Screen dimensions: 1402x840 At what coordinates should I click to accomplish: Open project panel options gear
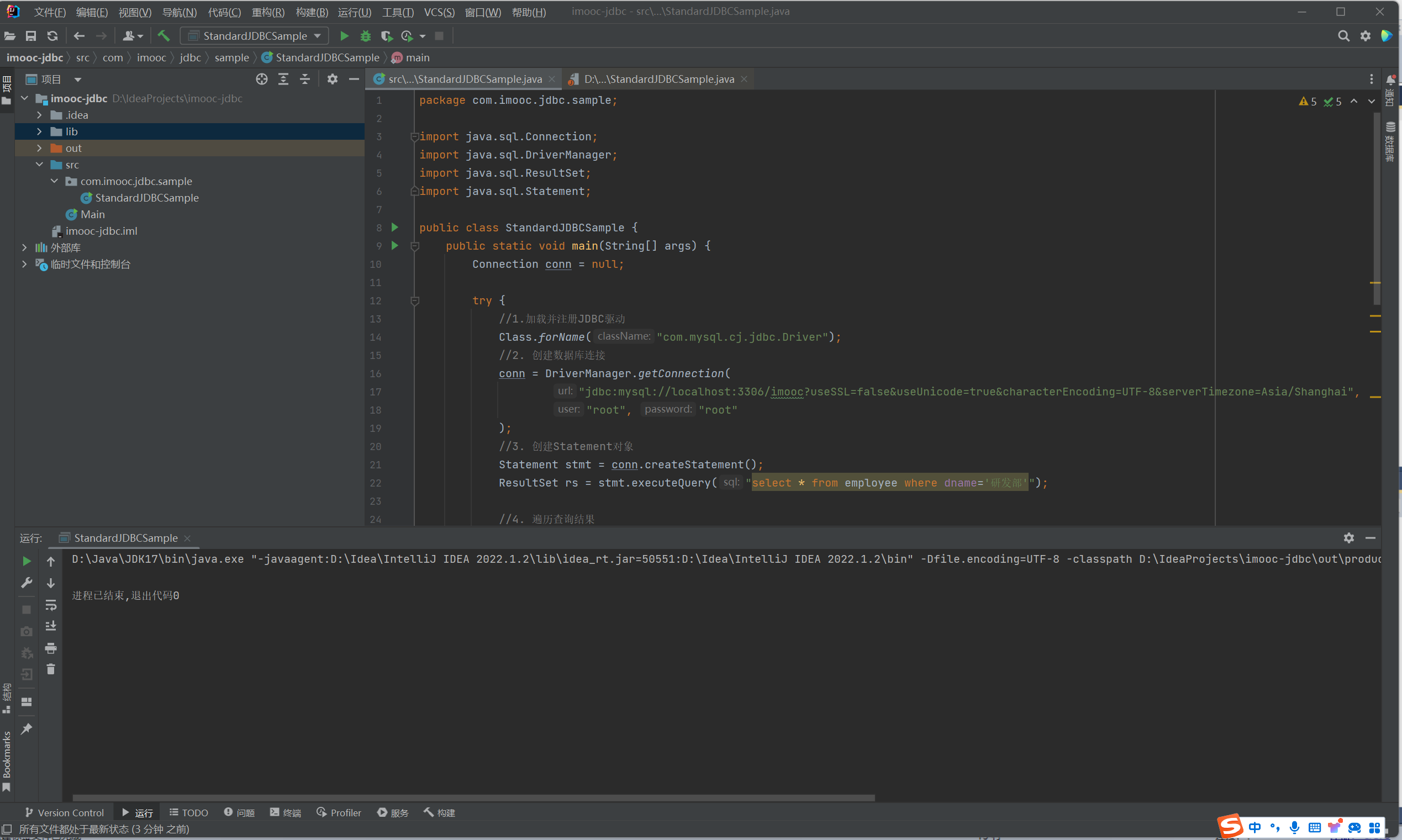[332, 79]
